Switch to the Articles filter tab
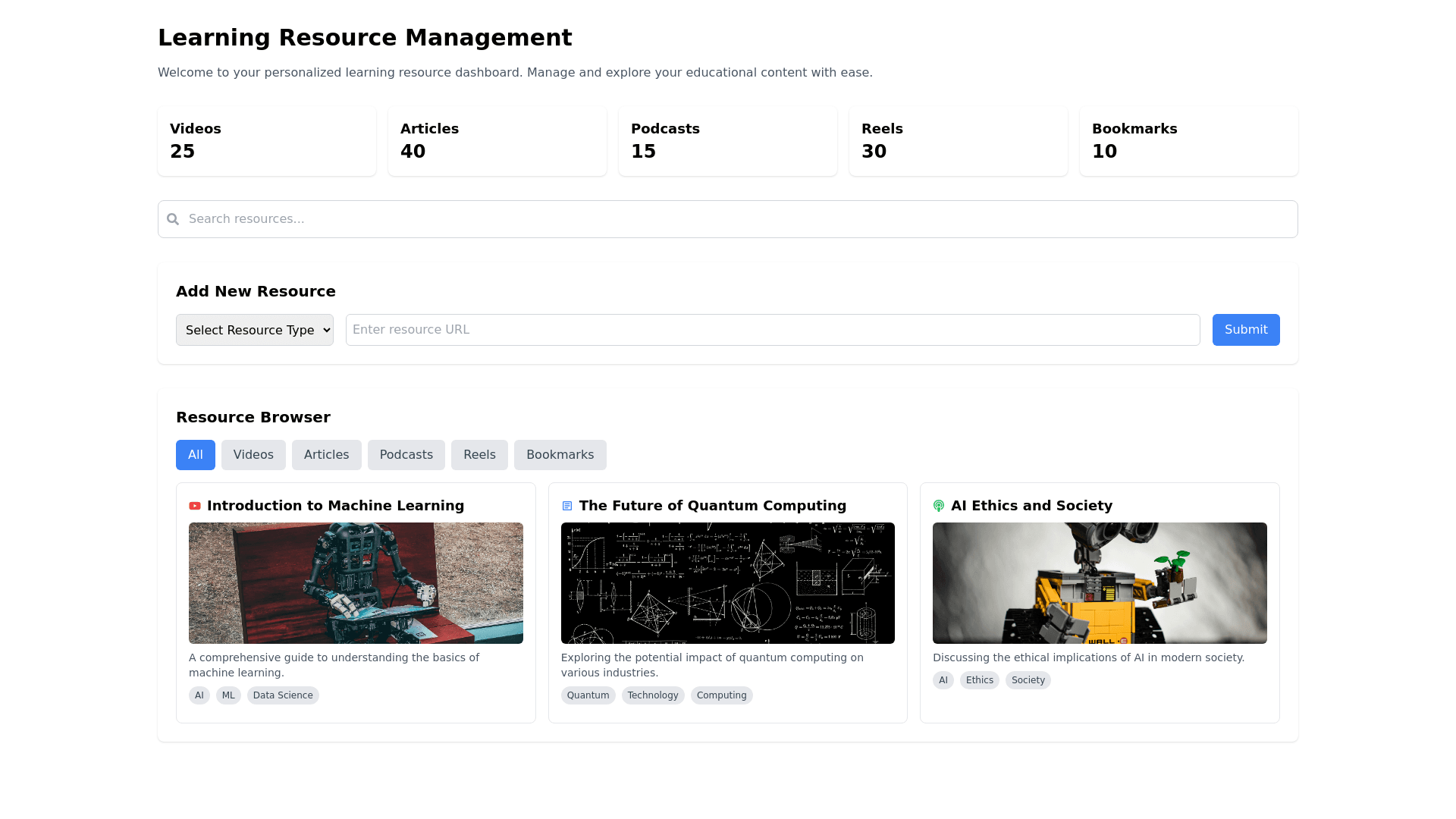1456x819 pixels. pyautogui.click(x=326, y=455)
